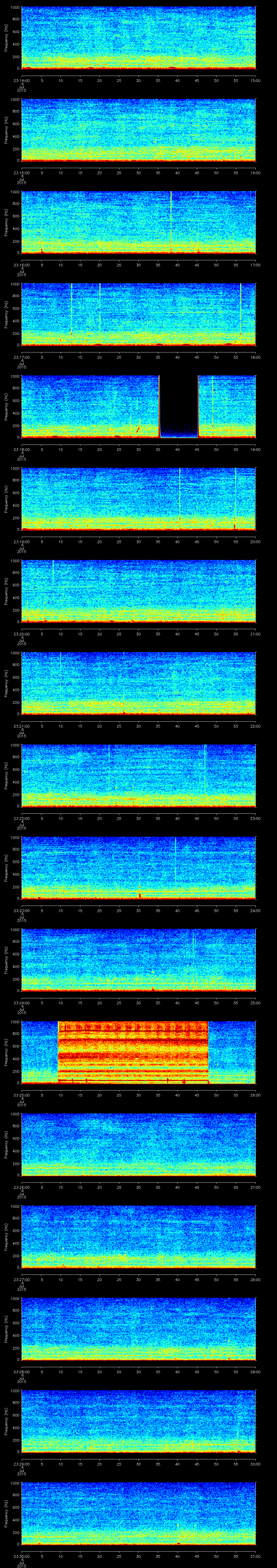Click the 23:30:00 start time label
The image size is (277, 1568).
pos(21,1556)
